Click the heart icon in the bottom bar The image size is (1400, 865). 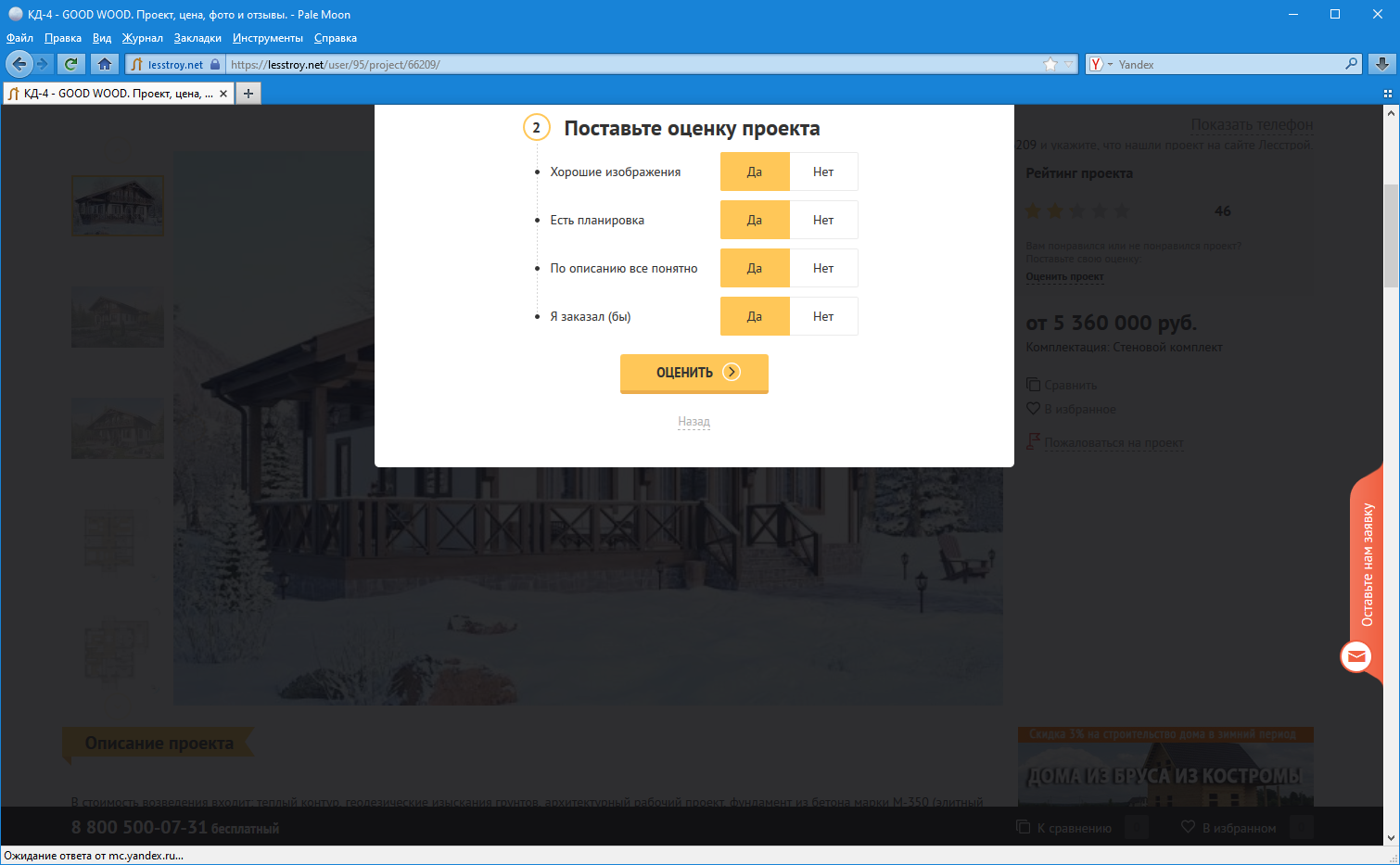coord(1188,827)
